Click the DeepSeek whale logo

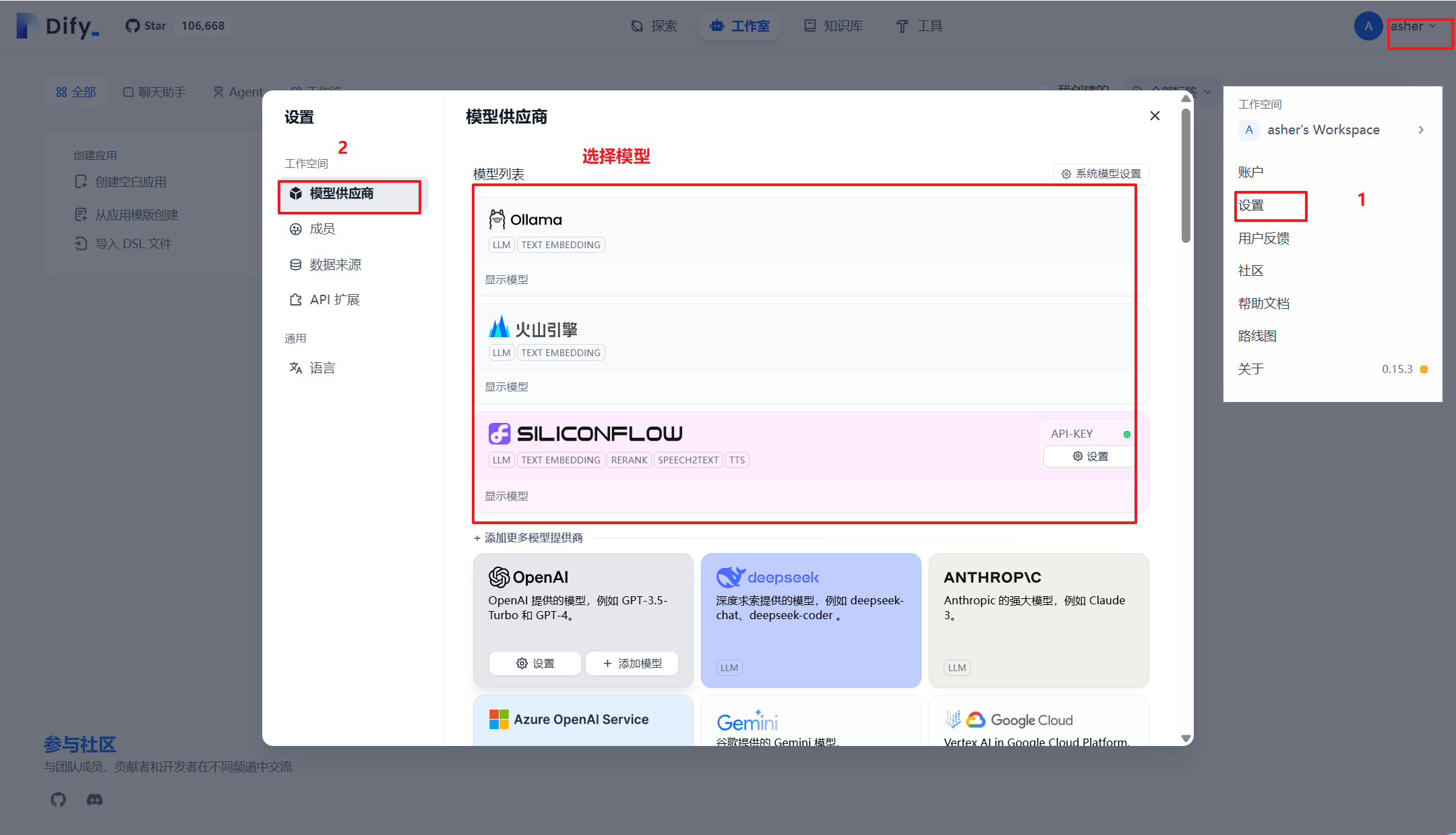[x=730, y=577]
